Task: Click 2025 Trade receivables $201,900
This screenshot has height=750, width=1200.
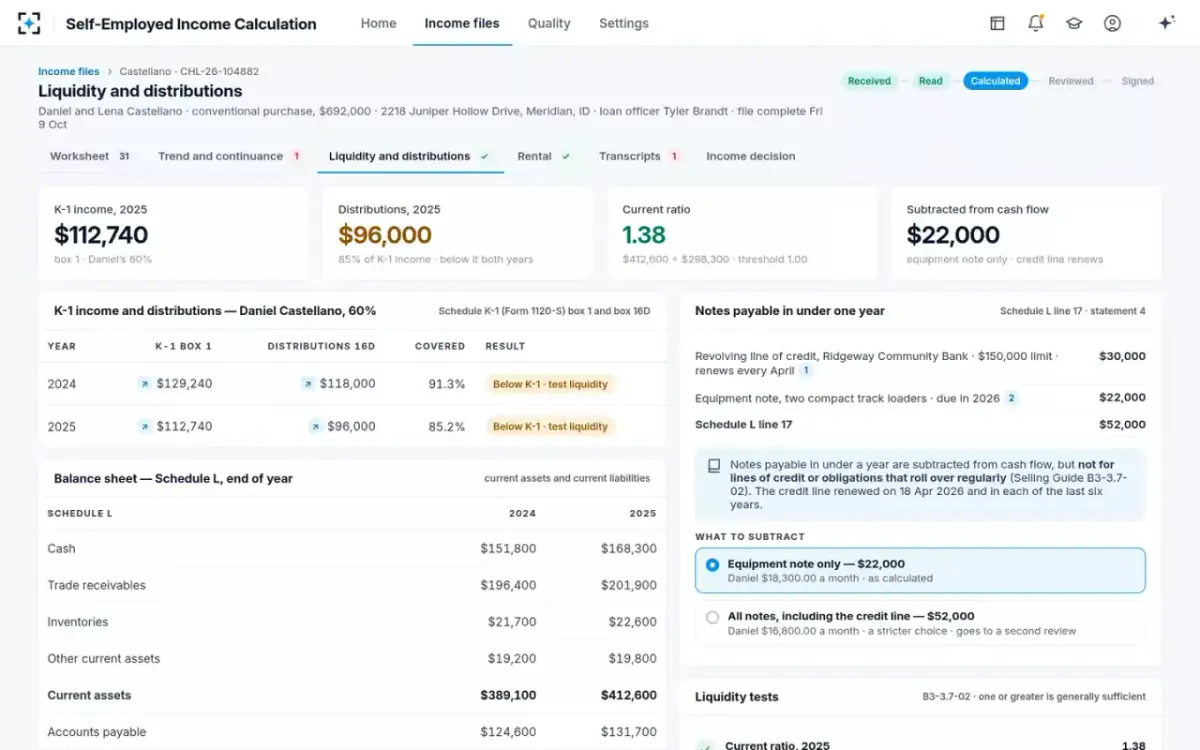Action: (629, 586)
